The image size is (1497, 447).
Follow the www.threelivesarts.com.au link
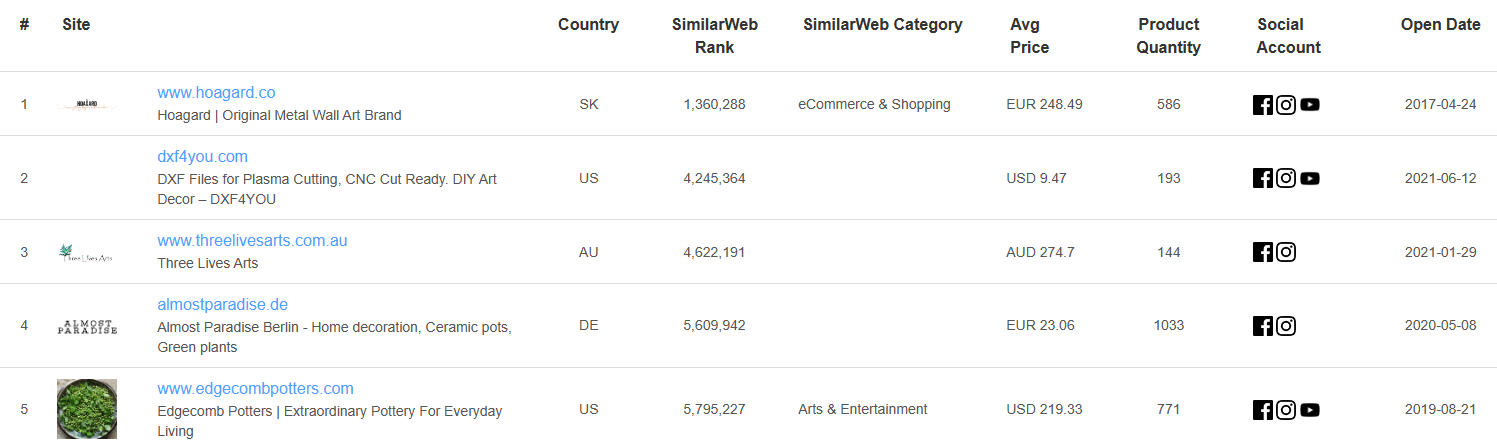tap(252, 240)
